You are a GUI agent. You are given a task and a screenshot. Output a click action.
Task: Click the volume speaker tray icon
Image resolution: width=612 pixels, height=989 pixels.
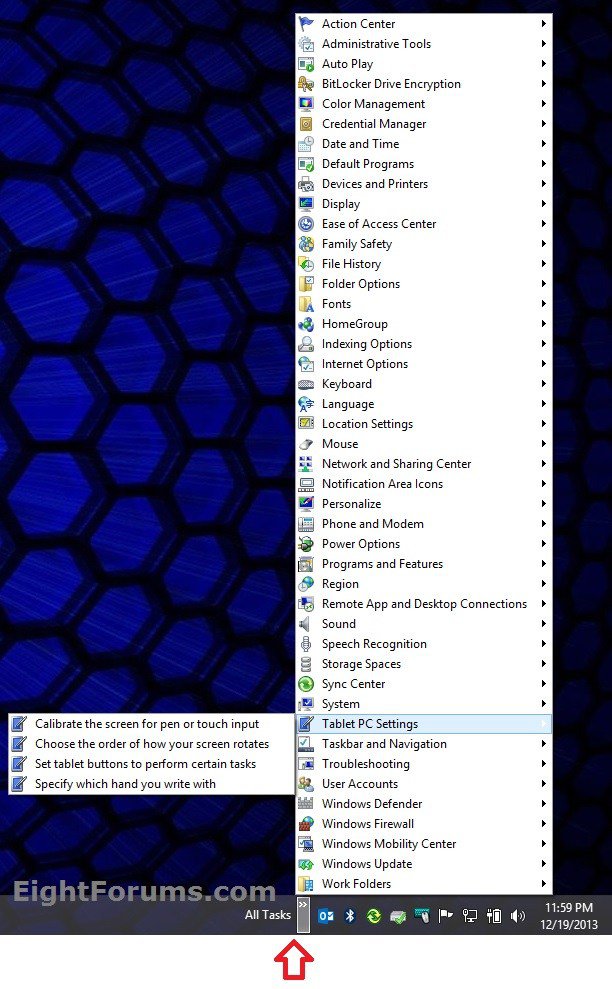518,916
